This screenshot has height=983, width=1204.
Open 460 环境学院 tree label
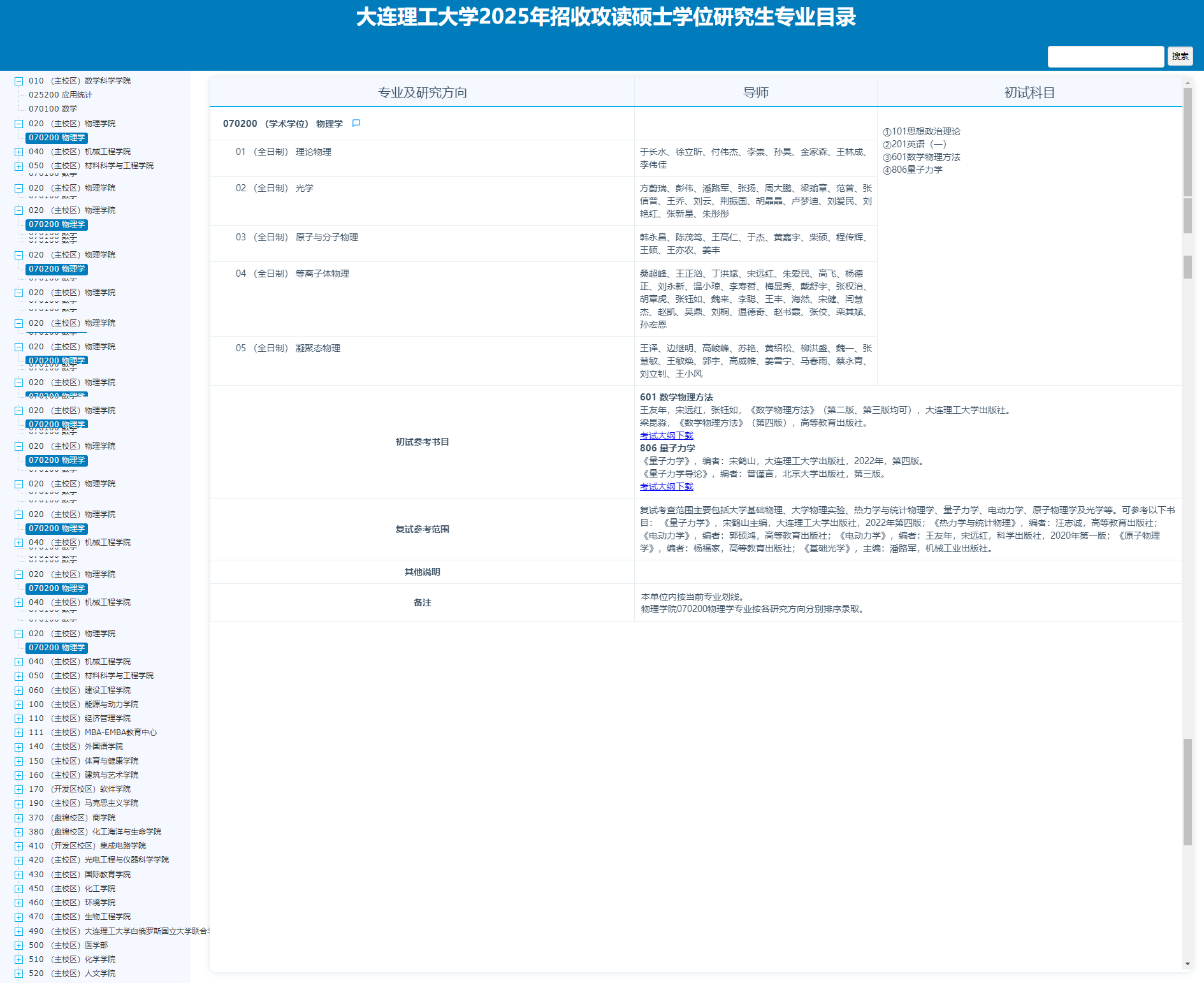tap(71, 903)
